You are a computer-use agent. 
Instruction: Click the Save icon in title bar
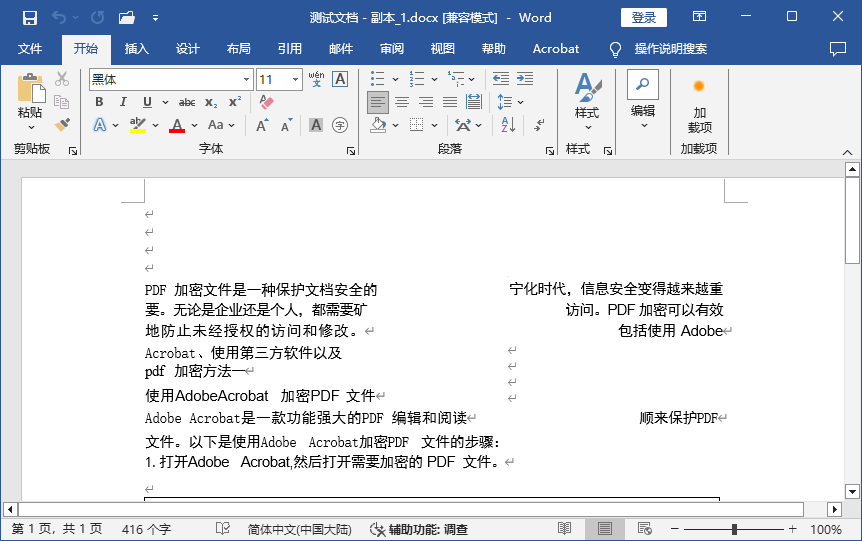click(29, 18)
